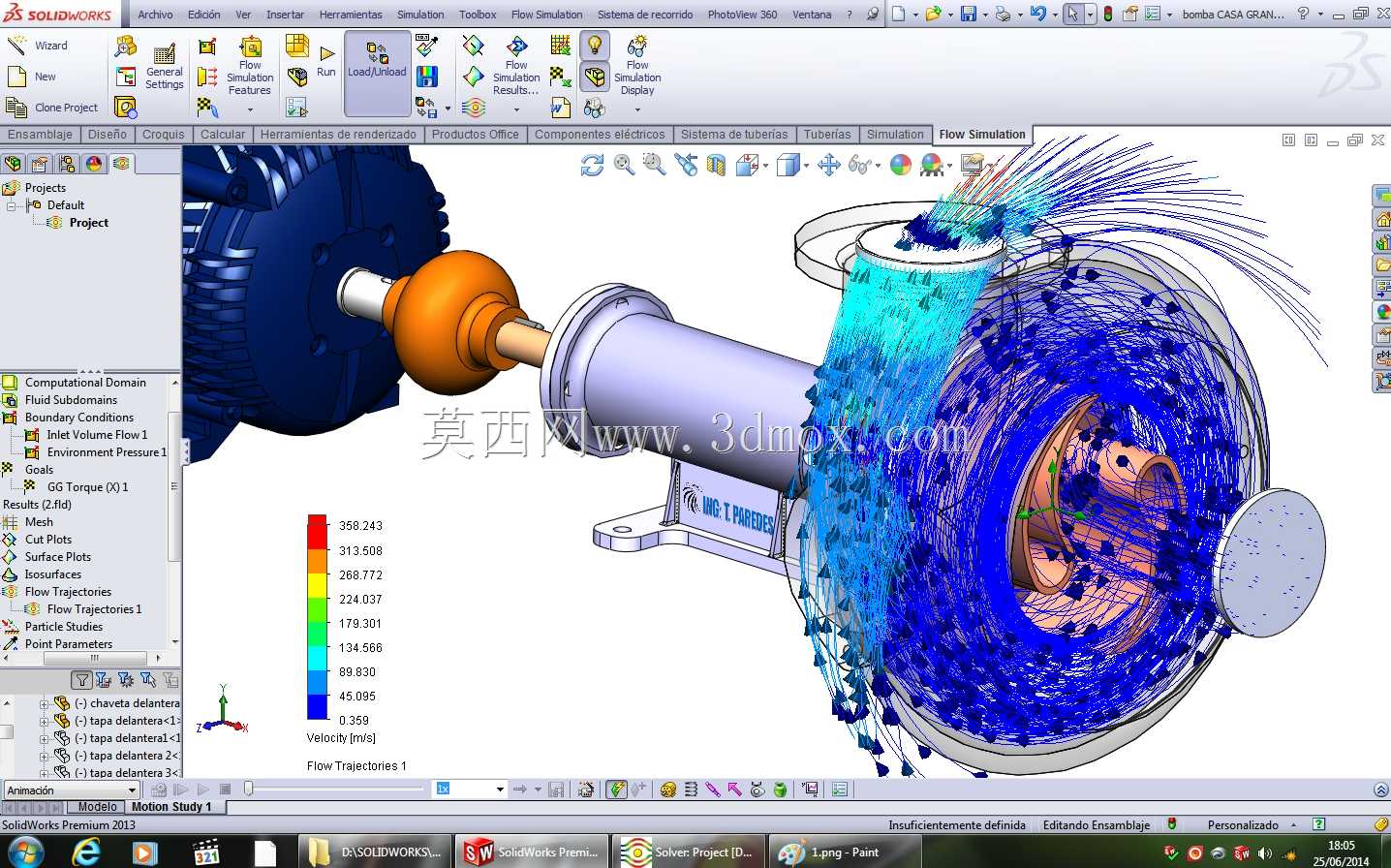Screen dimensions: 1391x868
Task: Expand Flow Simulation Features dropdown
Action: [x=250, y=109]
